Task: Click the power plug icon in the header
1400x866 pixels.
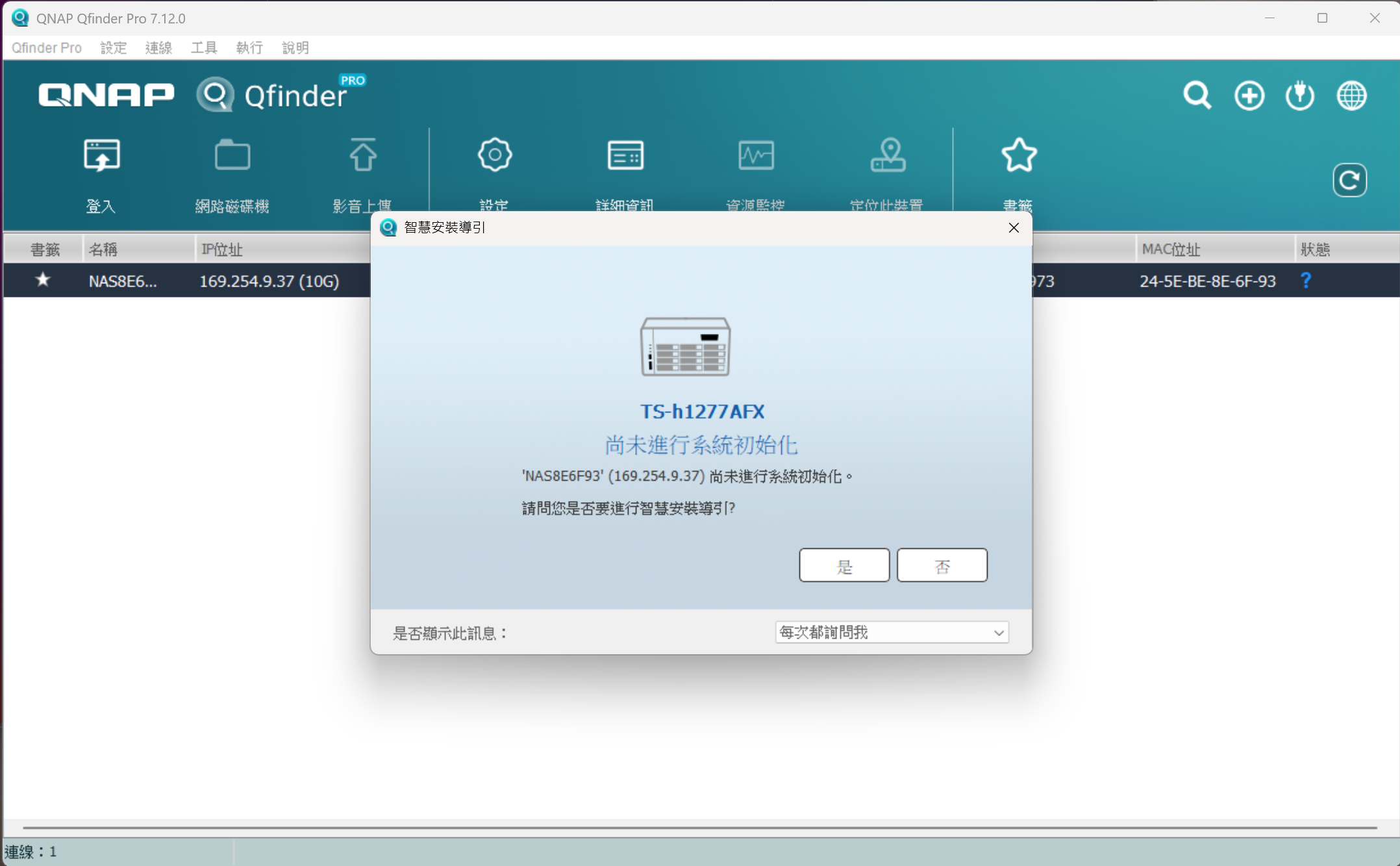Action: click(x=1300, y=96)
